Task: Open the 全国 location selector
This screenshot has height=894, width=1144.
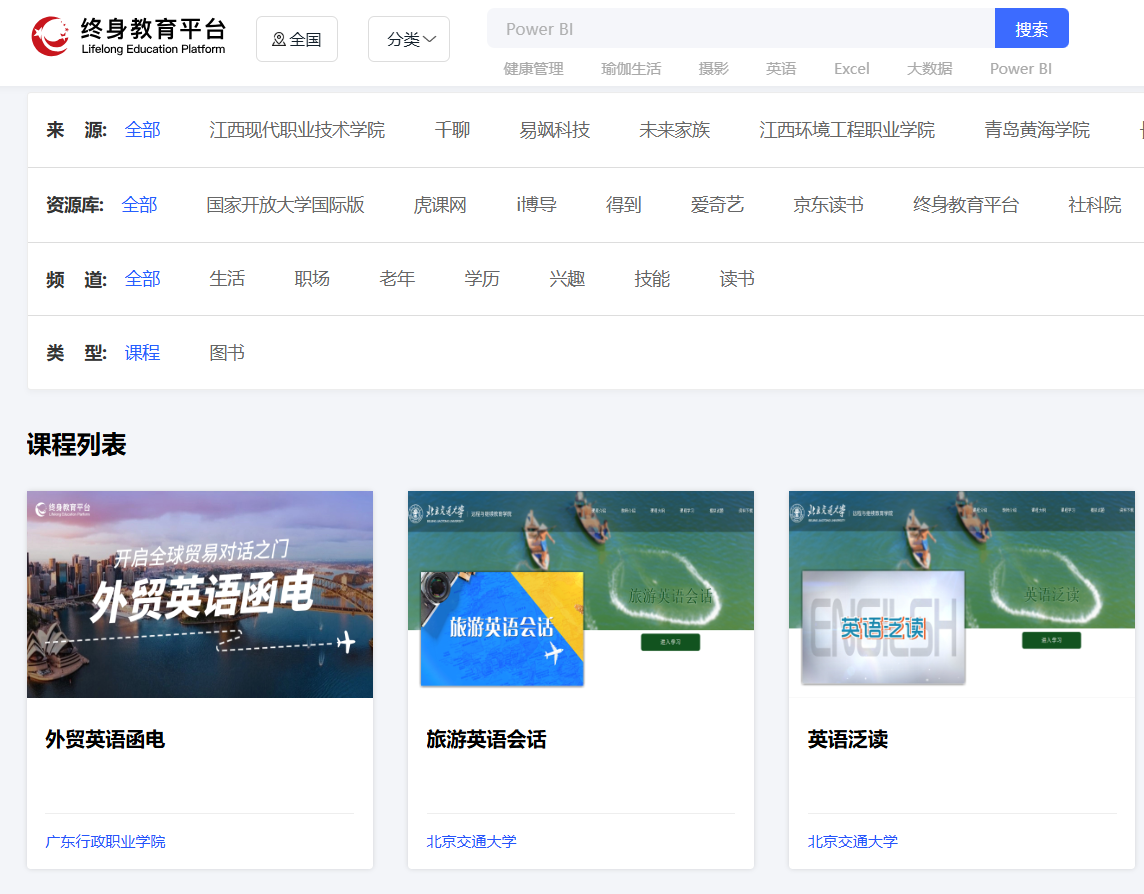Action: [297, 39]
